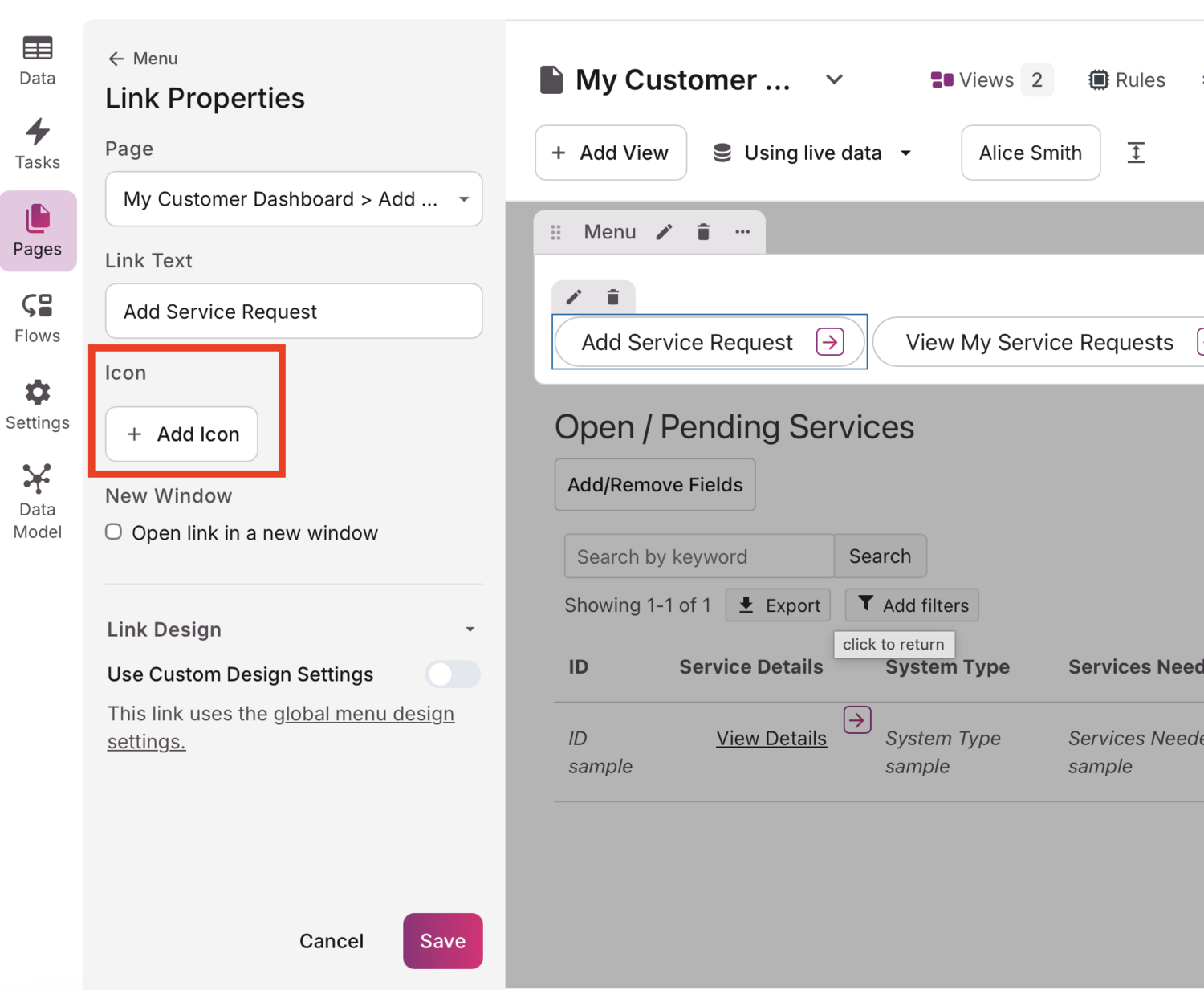Click the Search by keyword field
The height and width of the screenshot is (990, 1204).
coord(698,556)
